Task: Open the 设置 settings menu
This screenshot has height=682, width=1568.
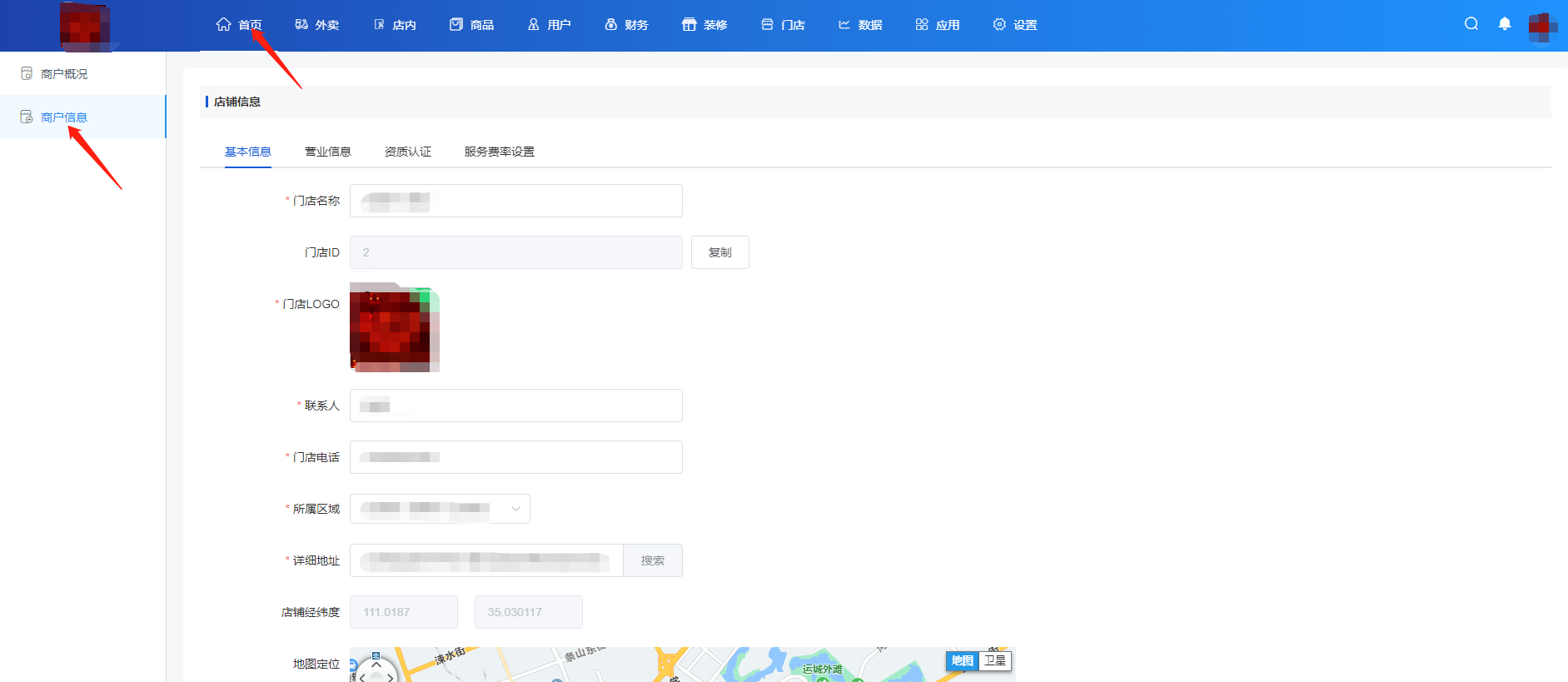Action: (1015, 25)
